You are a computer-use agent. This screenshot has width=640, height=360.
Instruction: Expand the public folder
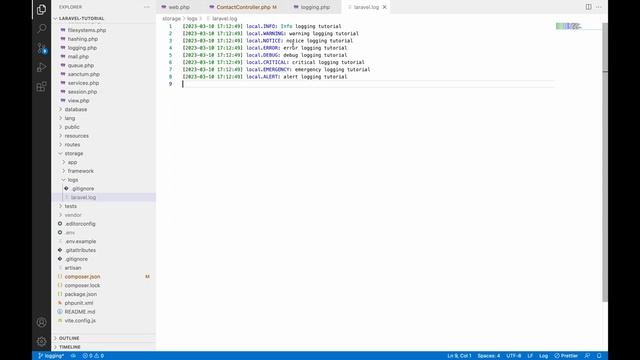tap(72, 127)
